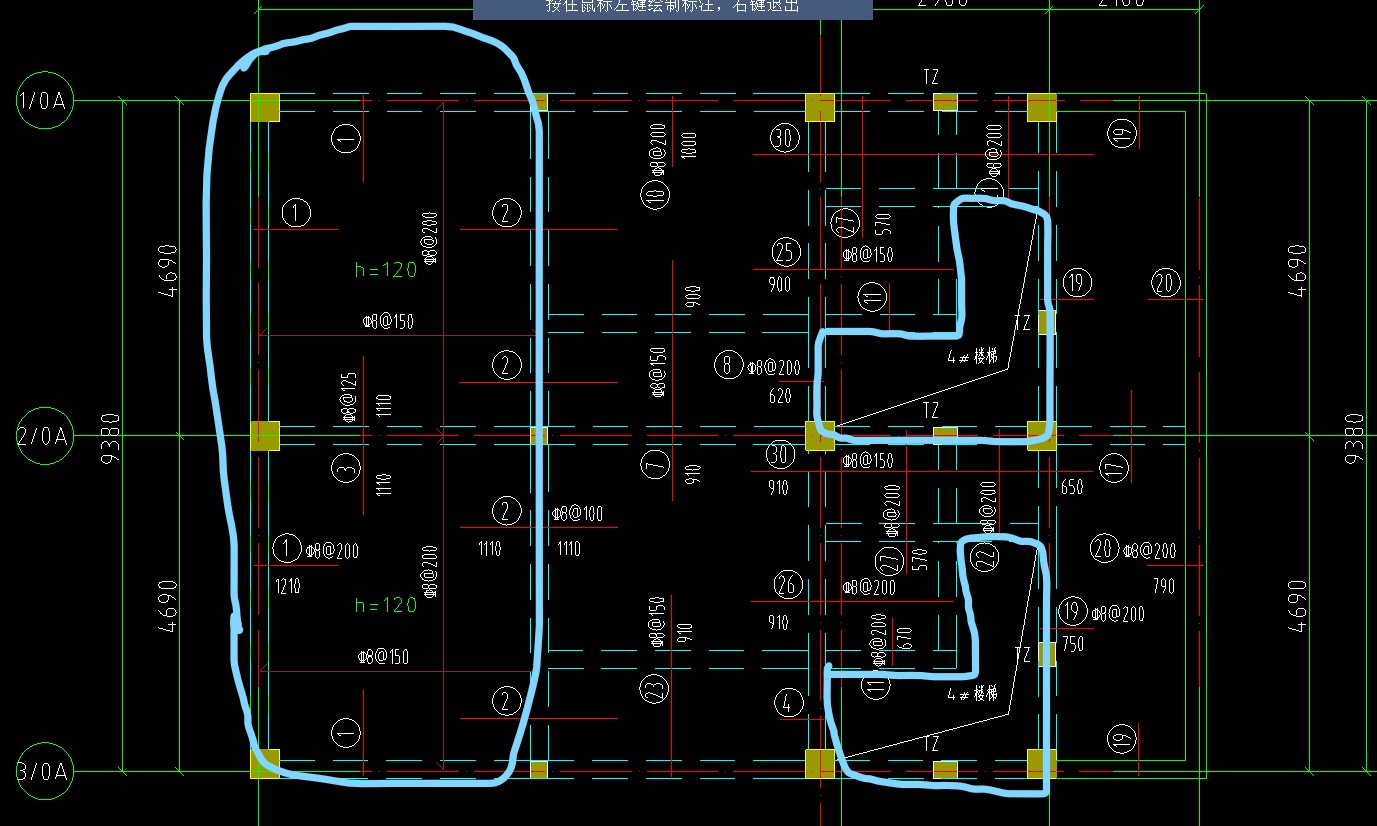Select the upper green h=120 slab label

pyautogui.click(x=386, y=269)
